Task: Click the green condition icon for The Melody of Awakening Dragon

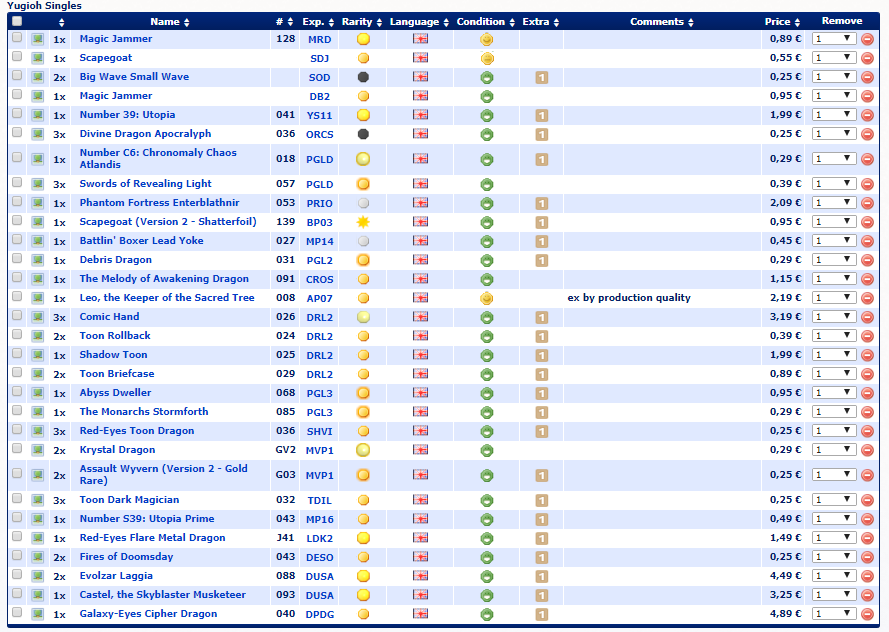Action: [x=486, y=279]
